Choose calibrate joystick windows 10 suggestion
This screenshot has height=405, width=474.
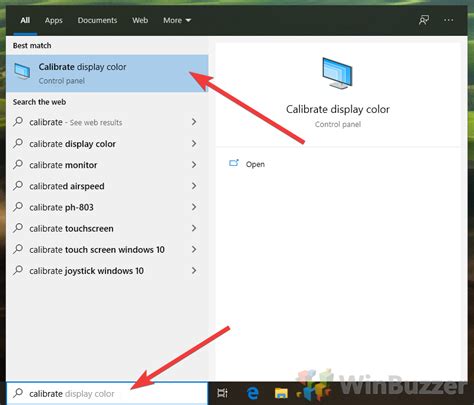click(x=107, y=271)
